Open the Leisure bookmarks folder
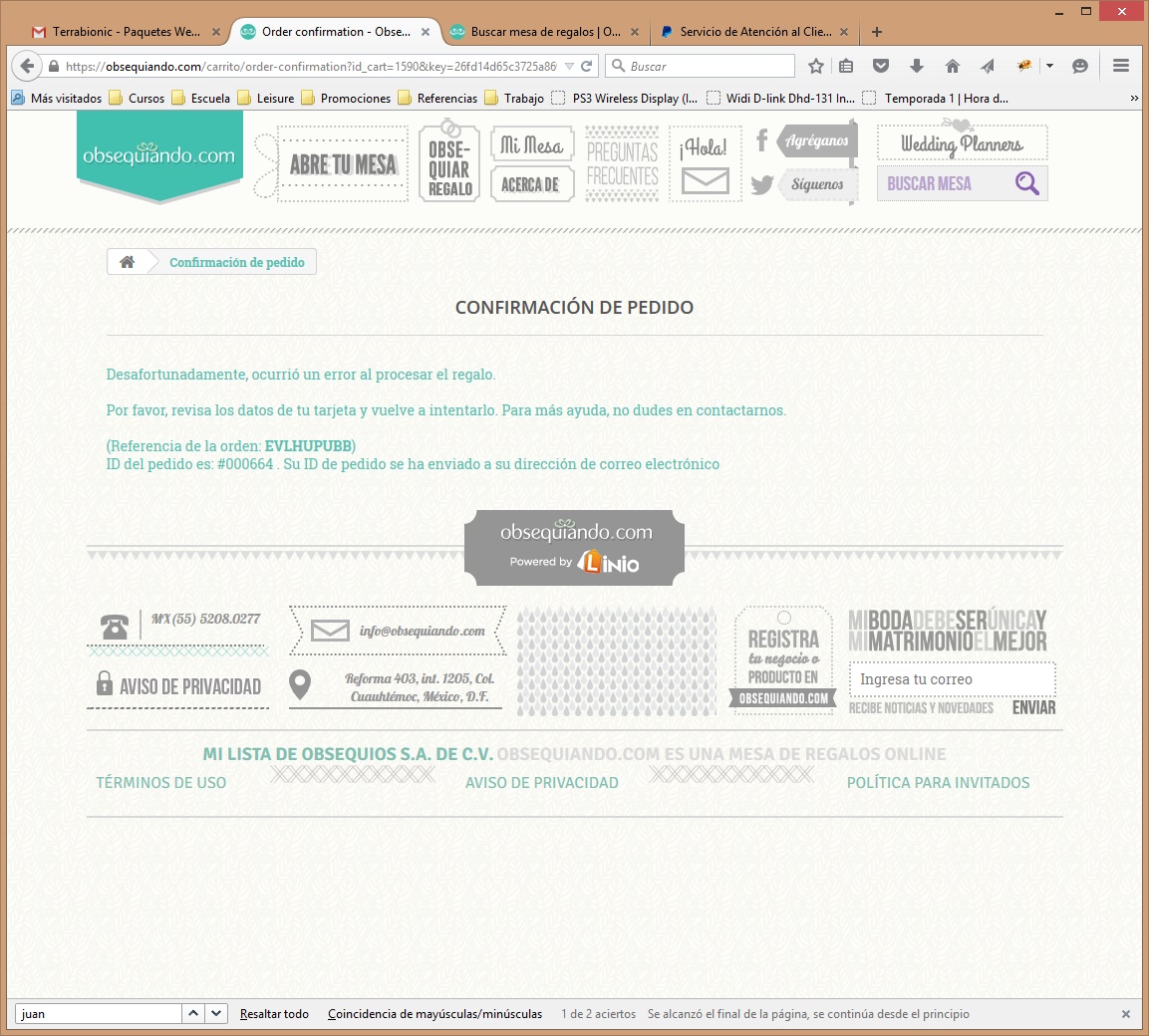Viewport: 1149px width, 1036px height. tap(266, 99)
